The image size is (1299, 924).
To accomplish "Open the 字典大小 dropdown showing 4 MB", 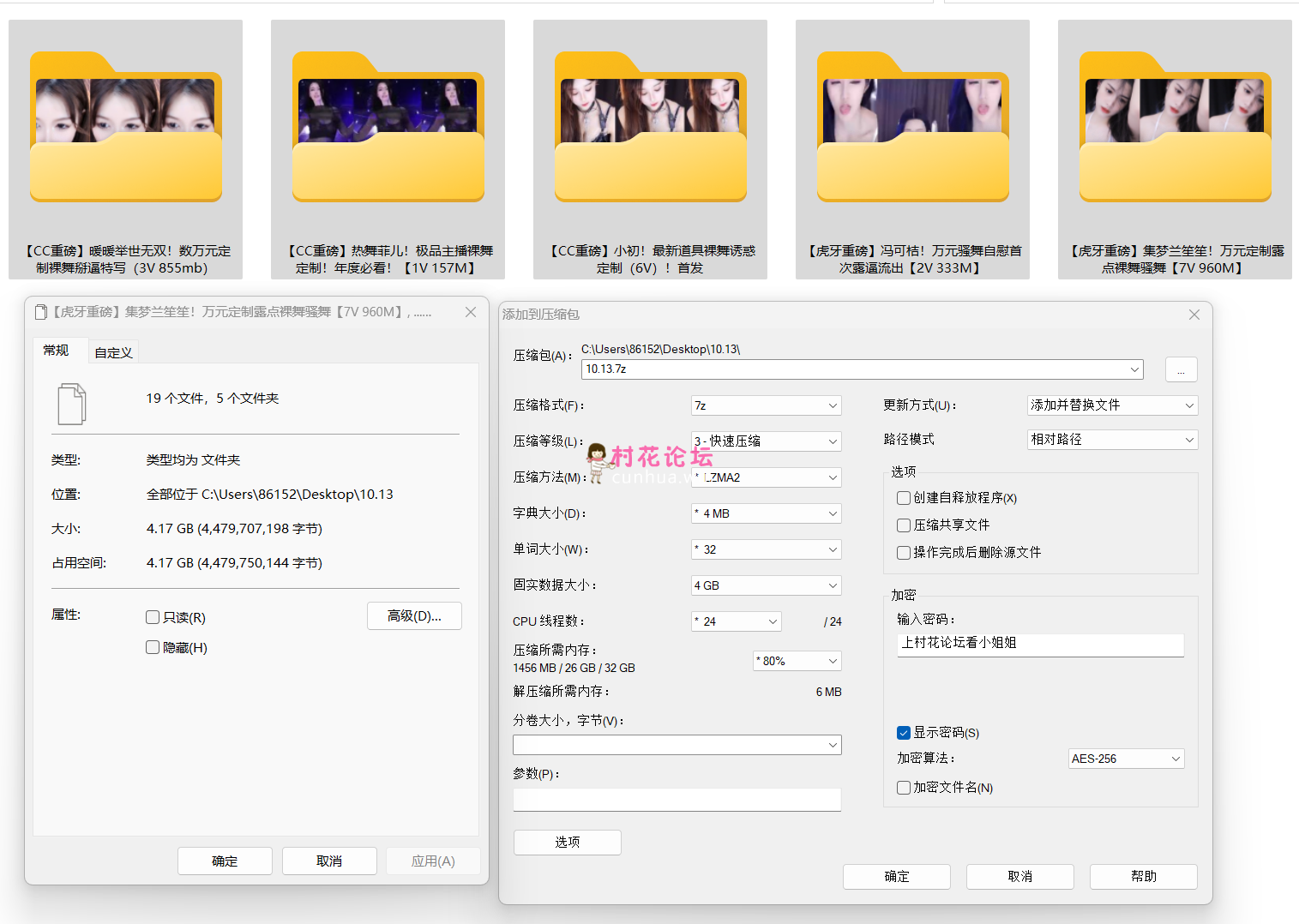I will [767, 513].
